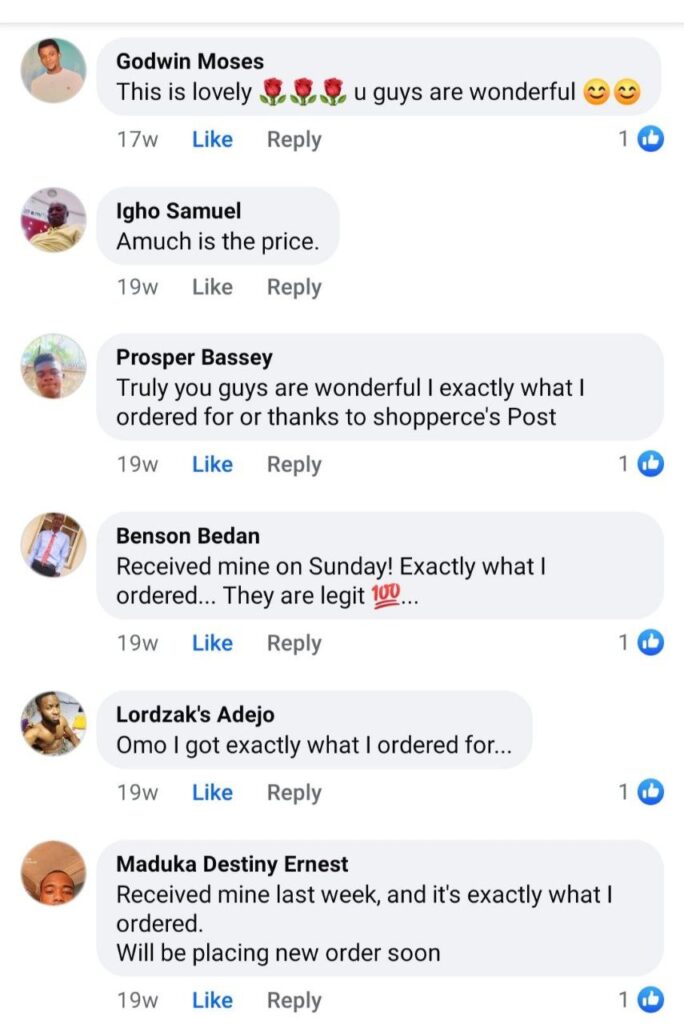The width and height of the screenshot is (684, 1024).
Task: Open Lordzak's Adejo's avatar
Action: pyautogui.click(x=54, y=723)
